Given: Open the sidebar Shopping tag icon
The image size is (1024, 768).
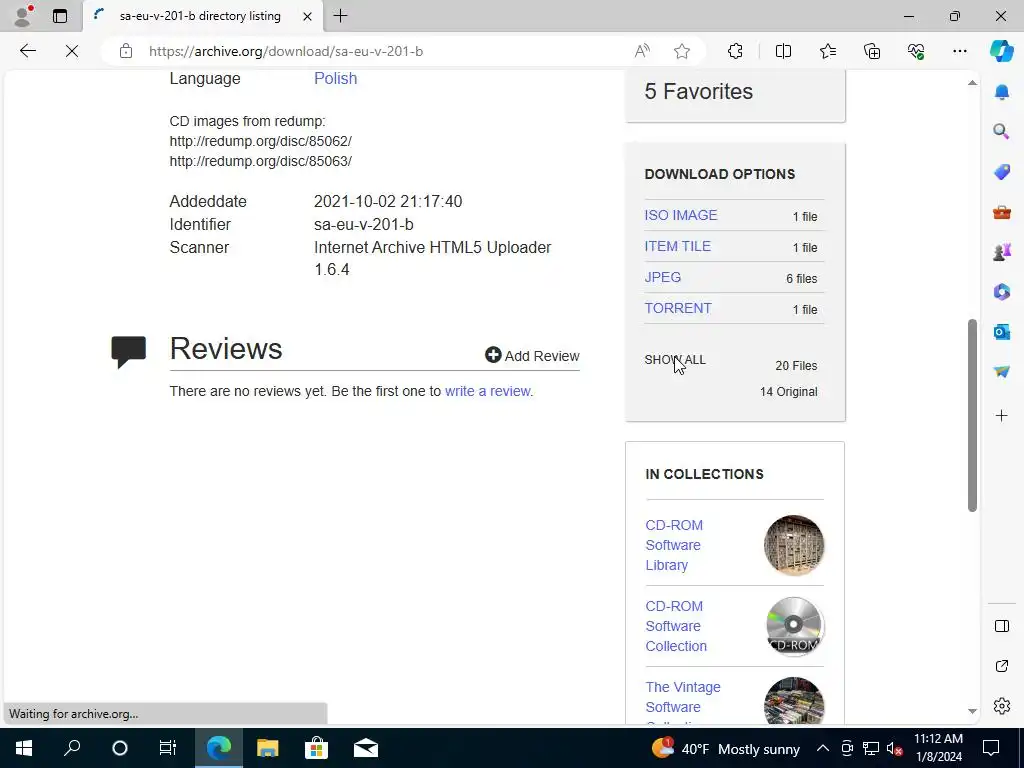Looking at the screenshot, I should (1002, 172).
